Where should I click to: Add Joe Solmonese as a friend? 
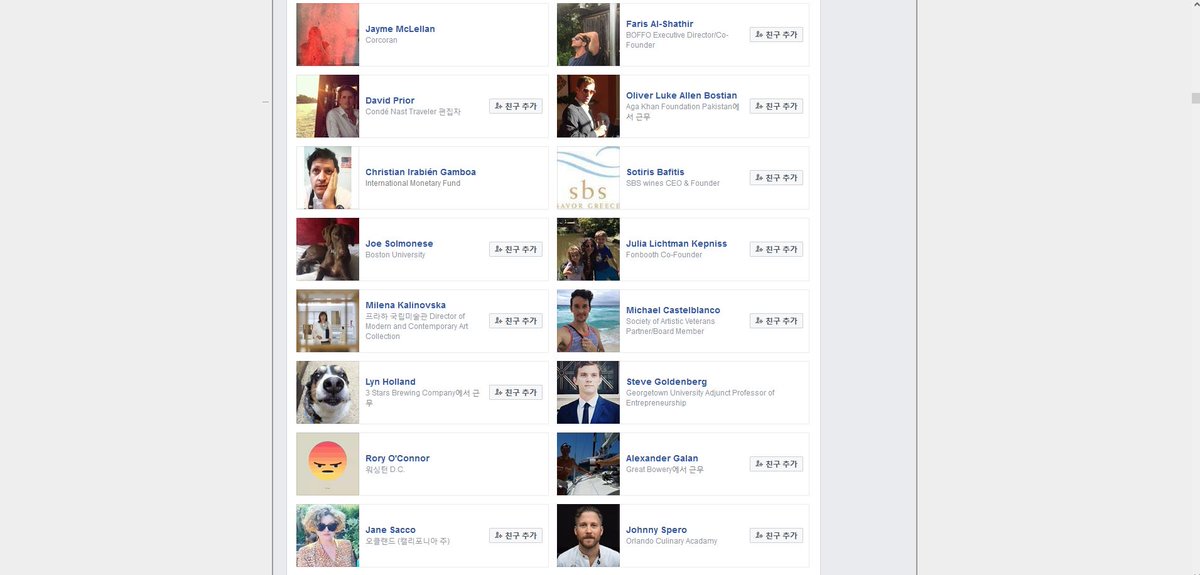[x=516, y=249]
